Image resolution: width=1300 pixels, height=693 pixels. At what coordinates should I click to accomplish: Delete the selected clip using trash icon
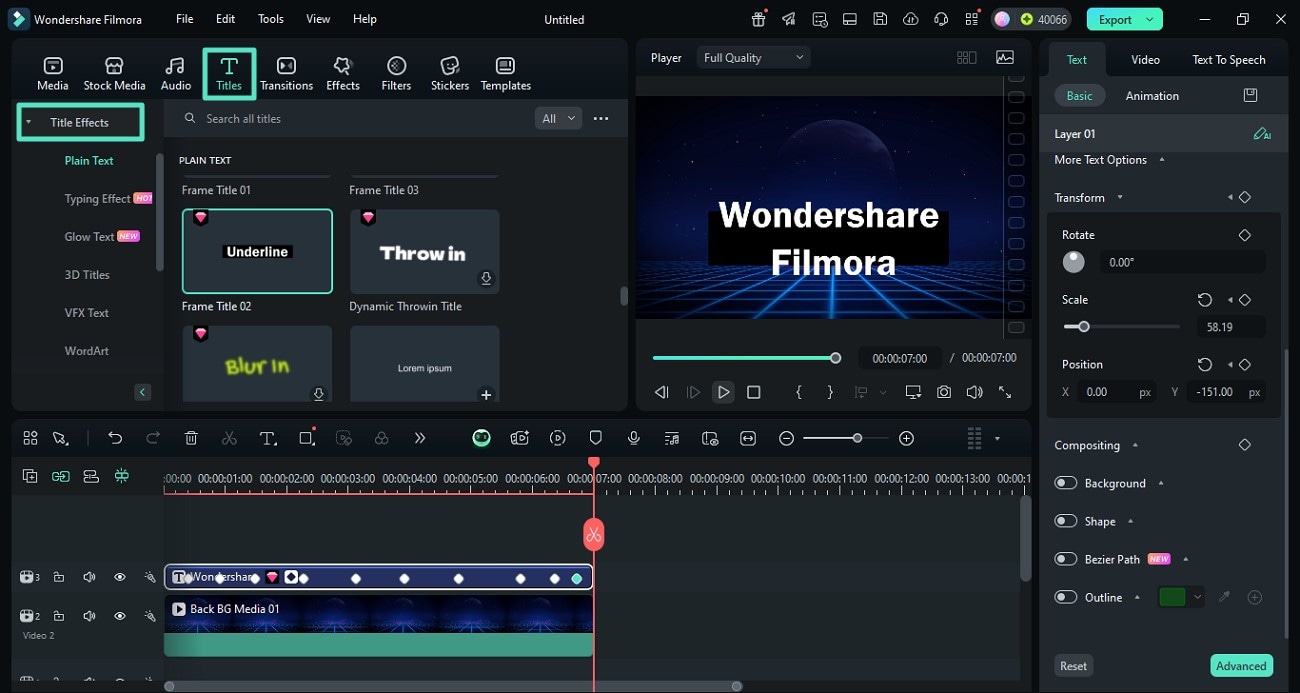coord(191,438)
